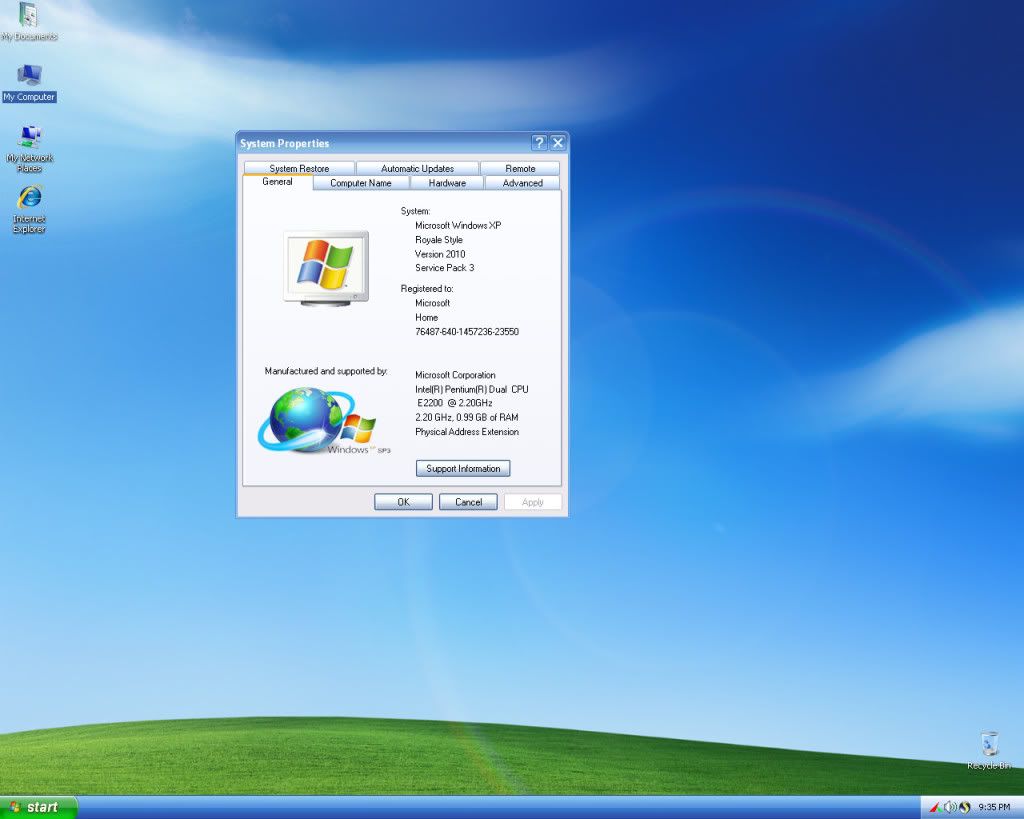Select the Internet Explorer desktop icon
This screenshot has height=819, width=1024.
(29, 209)
